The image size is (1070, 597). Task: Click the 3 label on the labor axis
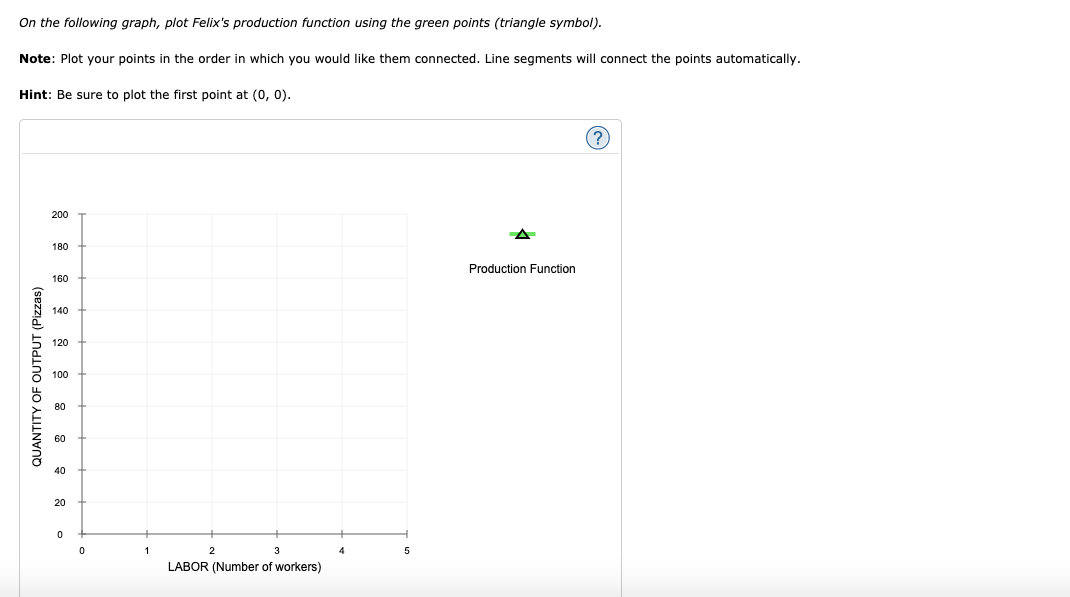click(x=276, y=549)
